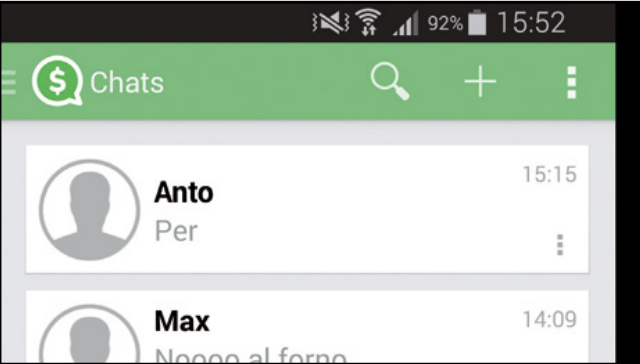640x364 pixels.
Task: Tap the 92% battery percentage
Action: click(x=445, y=24)
